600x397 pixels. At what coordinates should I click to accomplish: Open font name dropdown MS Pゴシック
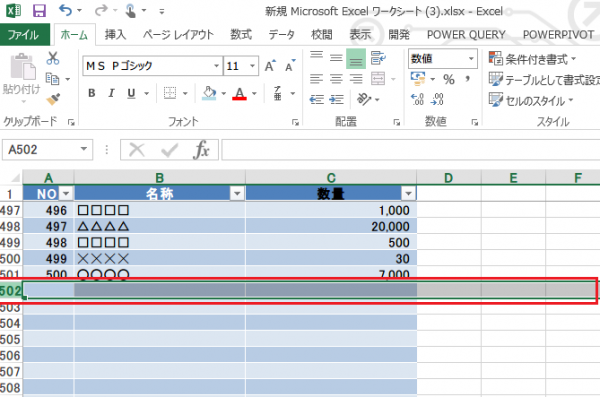pos(216,66)
